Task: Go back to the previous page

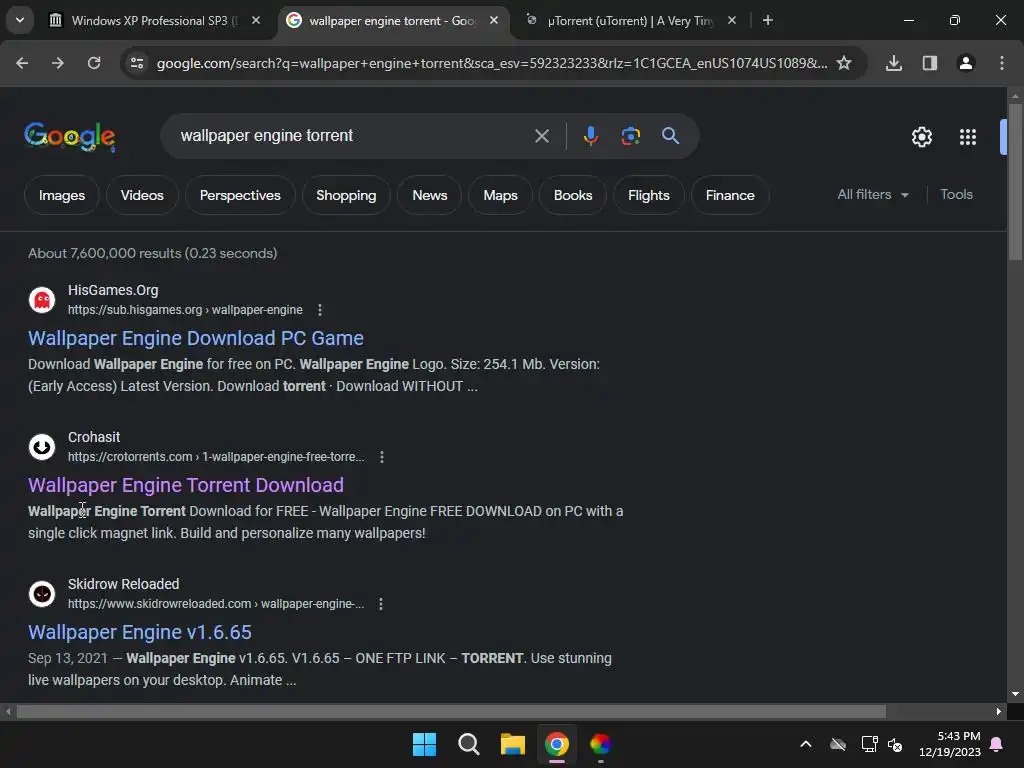Action: [x=22, y=63]
